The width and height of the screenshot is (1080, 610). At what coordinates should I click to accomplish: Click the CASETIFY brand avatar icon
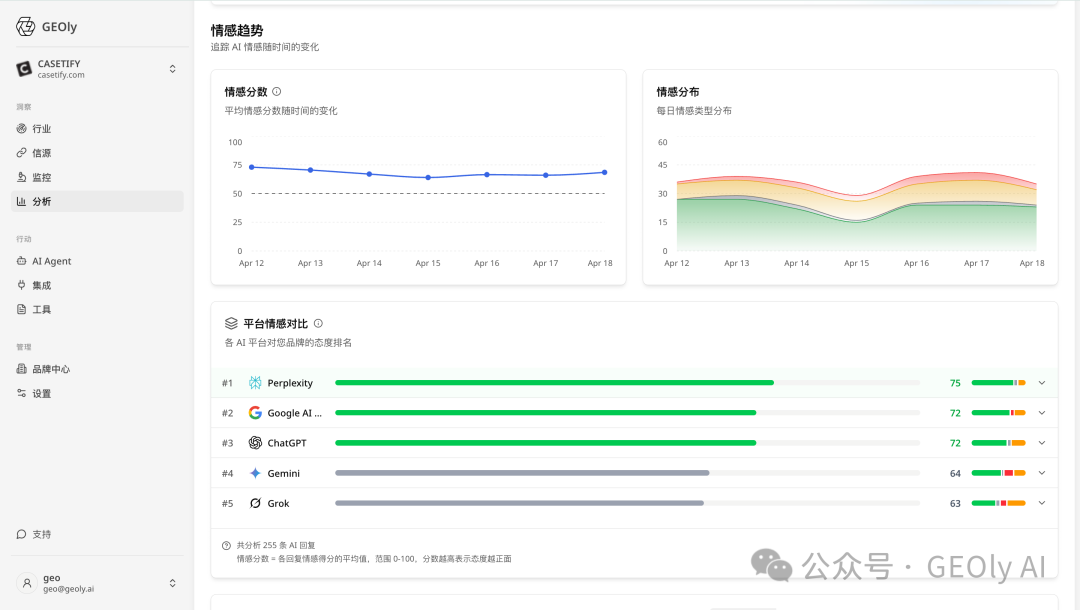coord(23,69)
